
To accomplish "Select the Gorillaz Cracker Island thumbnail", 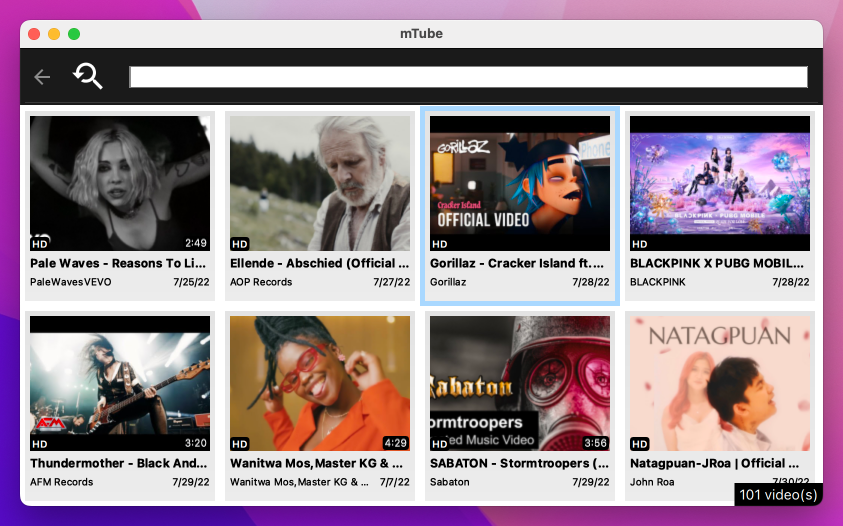I will 520,183.
